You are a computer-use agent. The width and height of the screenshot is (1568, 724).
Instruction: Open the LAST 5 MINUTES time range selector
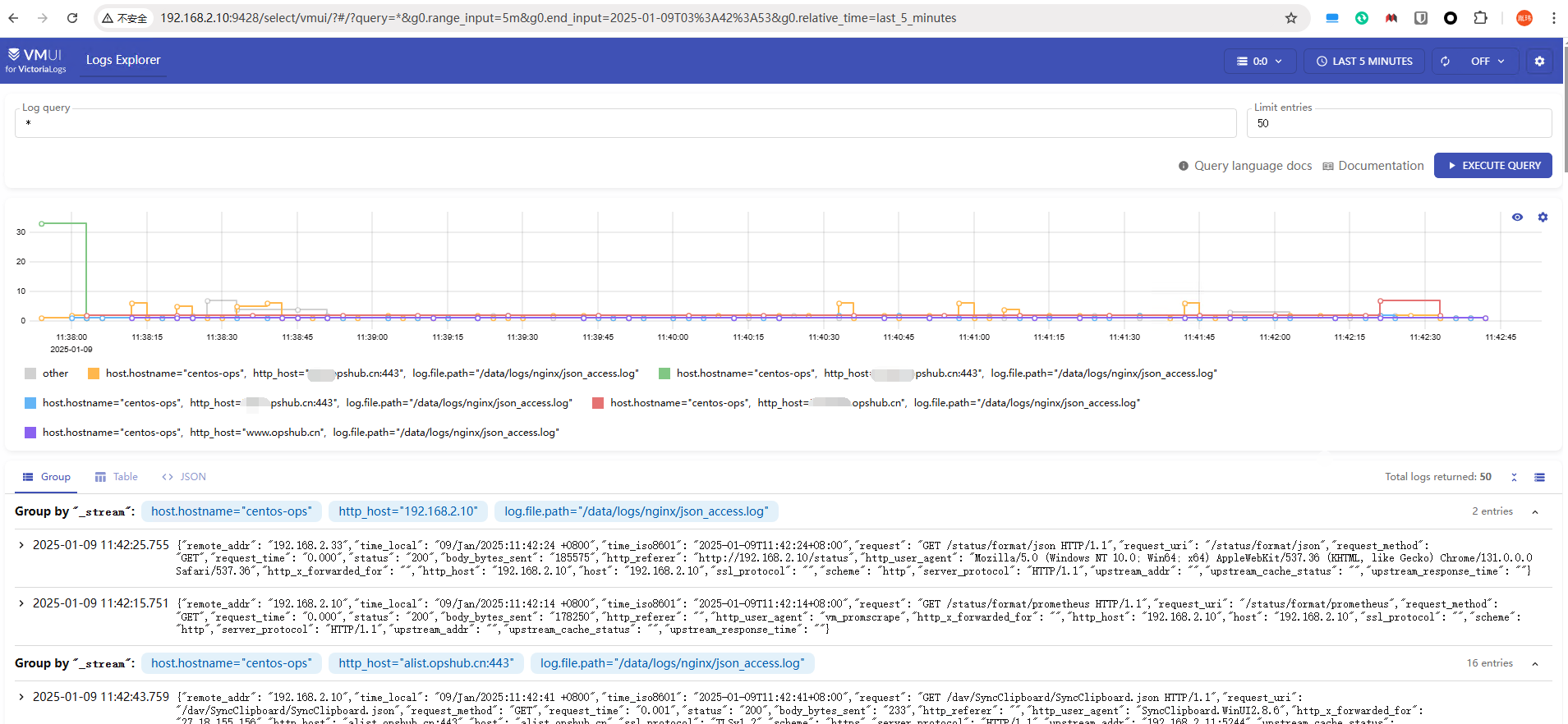[x=1364, y=61]
